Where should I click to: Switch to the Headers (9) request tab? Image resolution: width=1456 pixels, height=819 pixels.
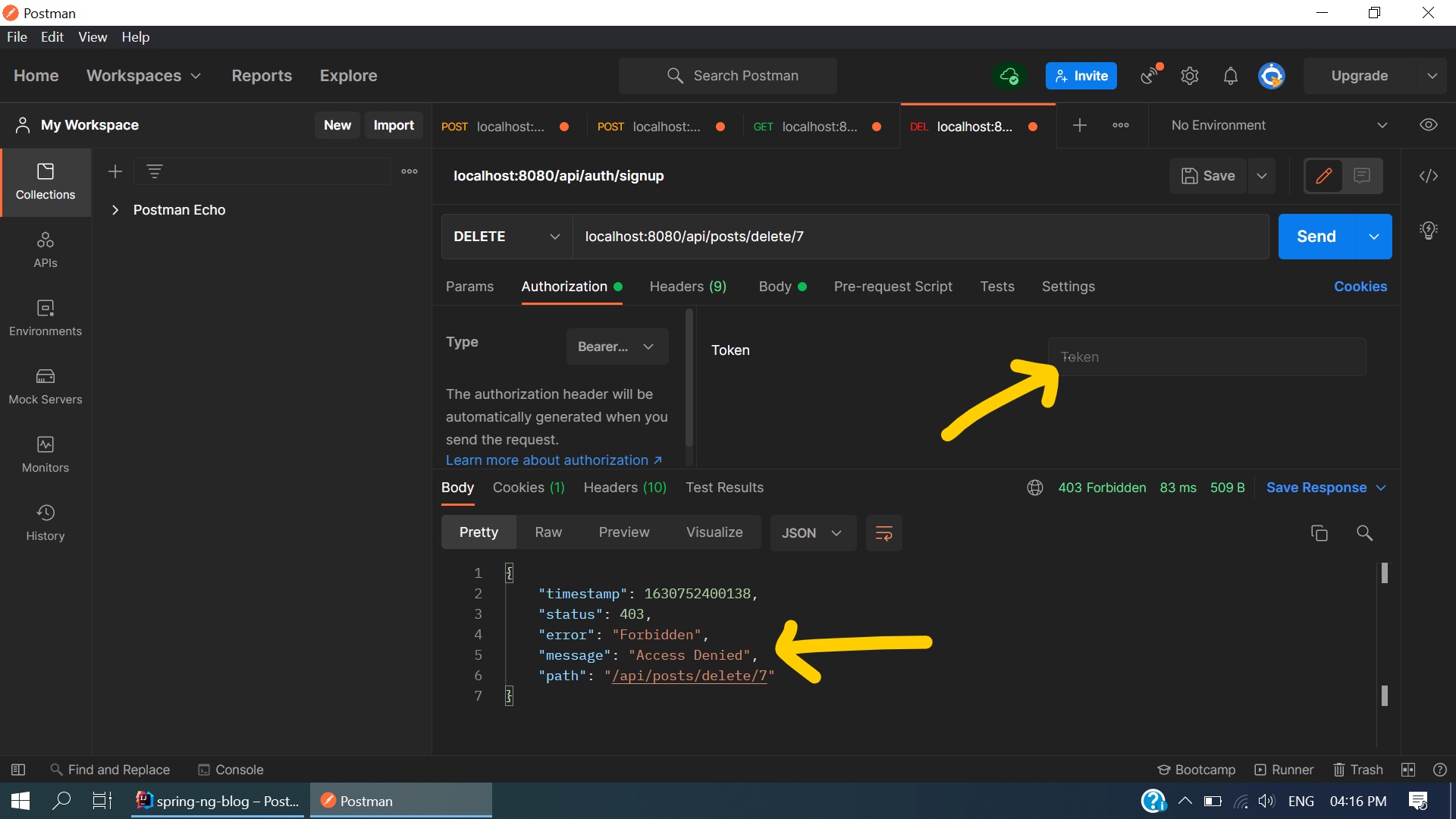click(688, 287)
